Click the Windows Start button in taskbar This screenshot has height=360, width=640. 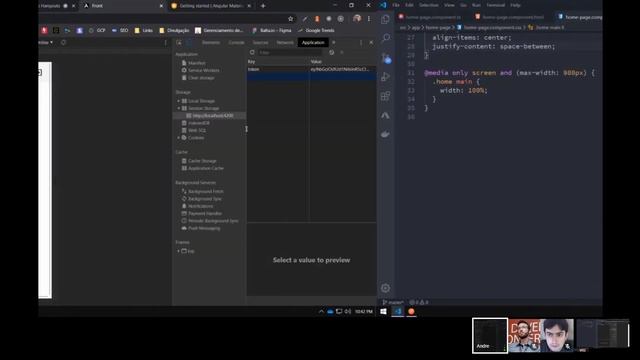click(x=383, y=311)
